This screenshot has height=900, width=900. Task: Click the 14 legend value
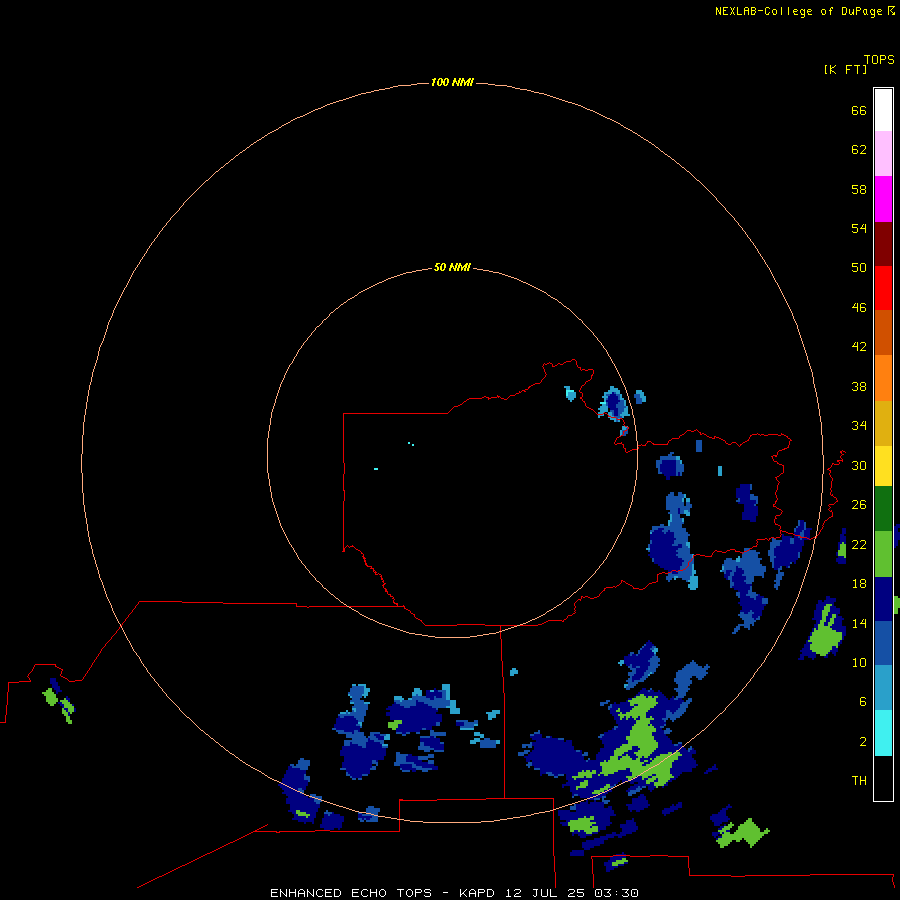[x=859, y=623]
